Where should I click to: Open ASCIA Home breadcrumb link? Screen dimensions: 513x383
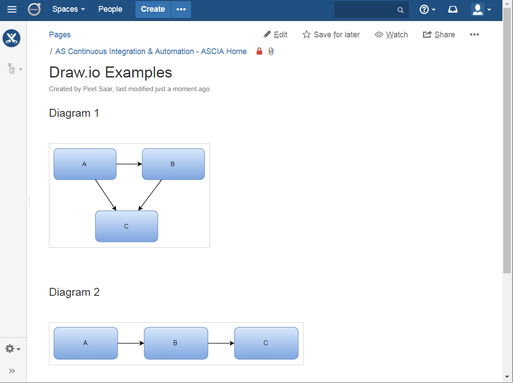(151, 51)
